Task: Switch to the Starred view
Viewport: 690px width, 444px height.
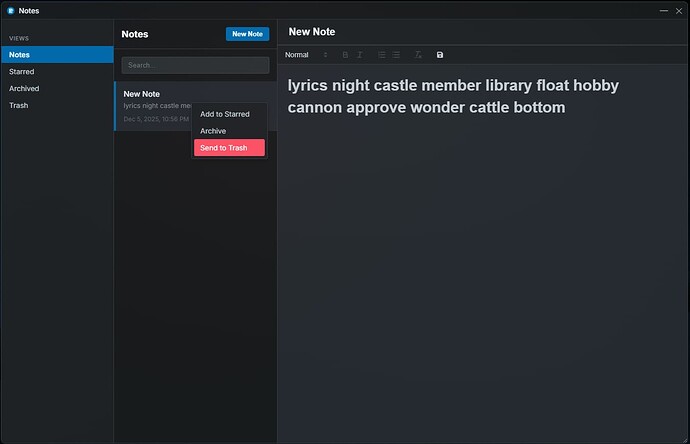Action: click(x=56, y=72)
